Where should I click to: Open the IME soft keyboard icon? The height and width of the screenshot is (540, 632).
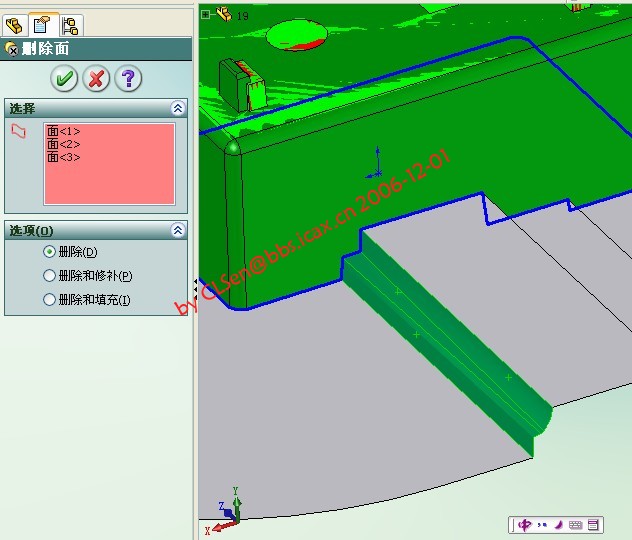(576, 525)
